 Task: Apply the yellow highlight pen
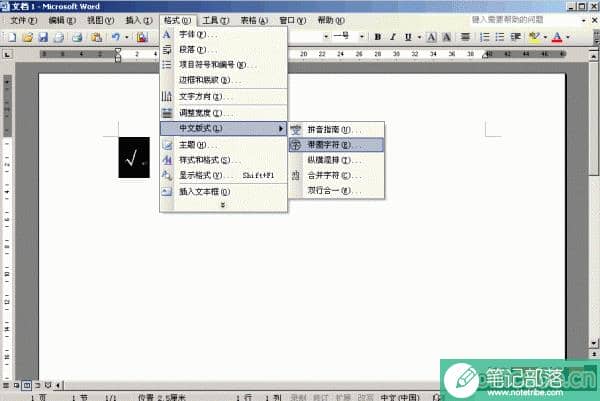click(x=534, y=37)
